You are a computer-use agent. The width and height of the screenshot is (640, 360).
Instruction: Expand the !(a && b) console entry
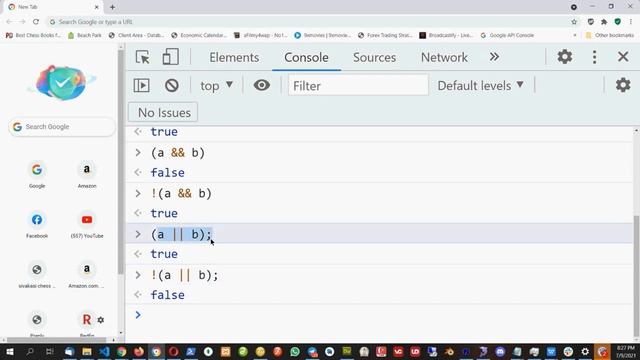[138, 193]
